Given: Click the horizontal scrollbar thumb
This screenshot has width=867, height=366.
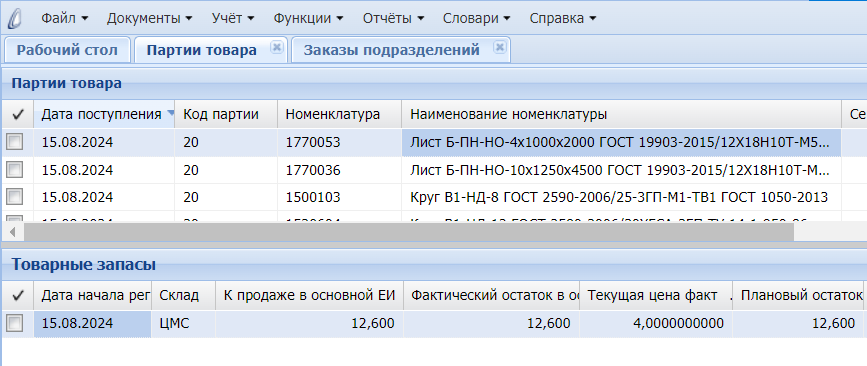Looking at the screenshot, I should click(x=409, y=232).
